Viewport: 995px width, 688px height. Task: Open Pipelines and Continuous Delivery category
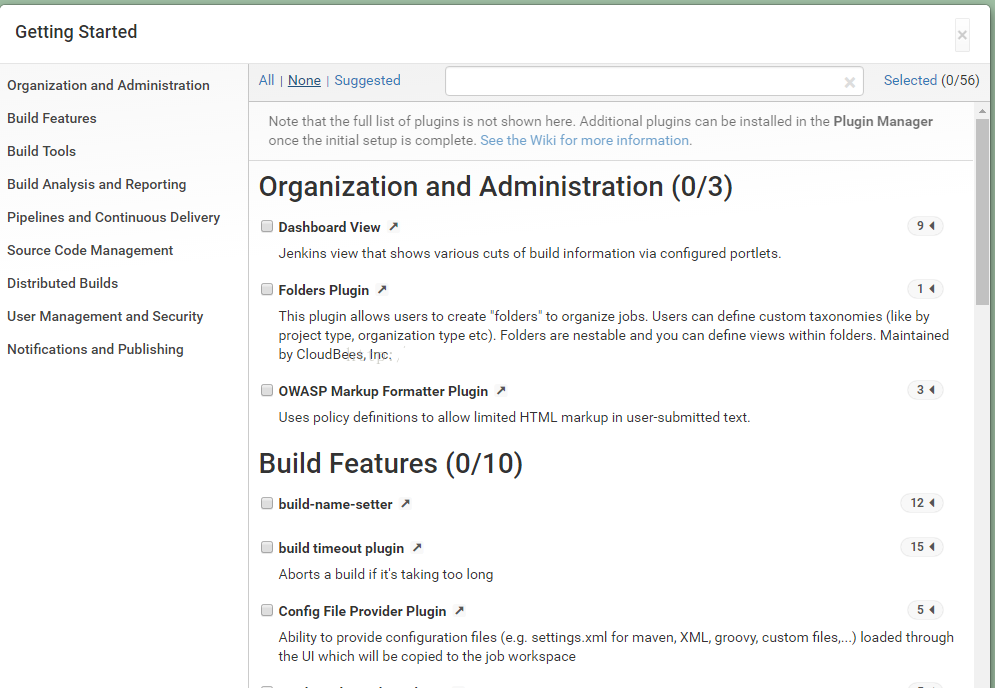coord(114,217)
